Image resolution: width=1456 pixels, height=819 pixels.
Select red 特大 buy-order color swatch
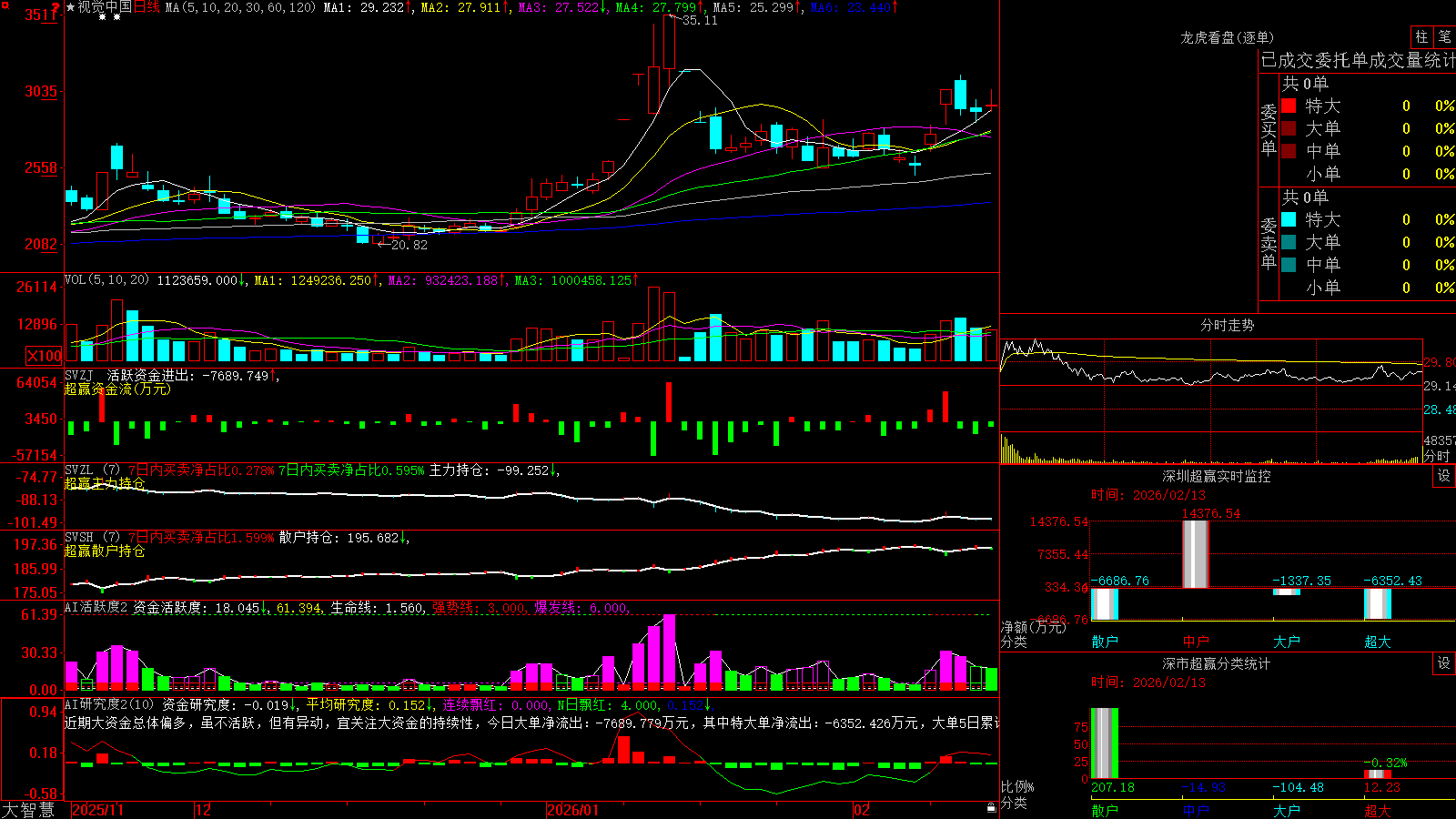tap(1289, 106)
